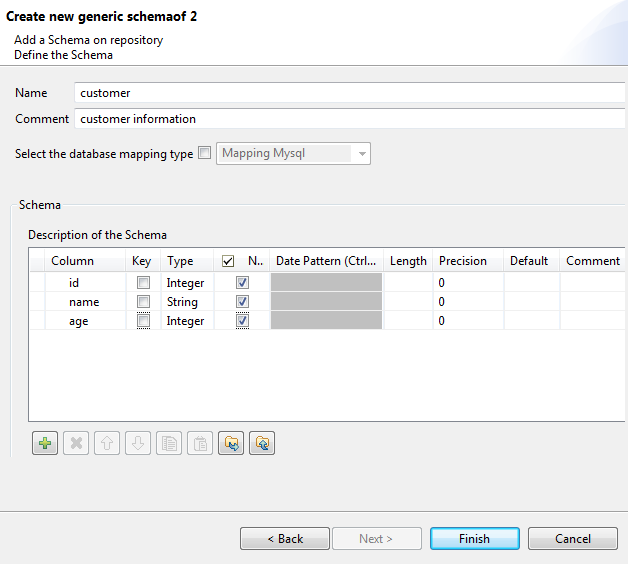
Task: Enable the database mapping type checkbox
Action: click(x=205, y=154)
